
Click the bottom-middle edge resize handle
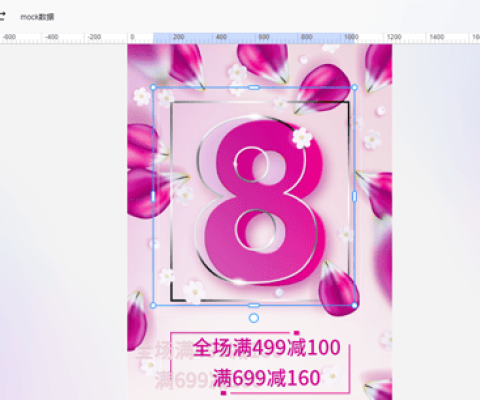click(x=254, y=305)
